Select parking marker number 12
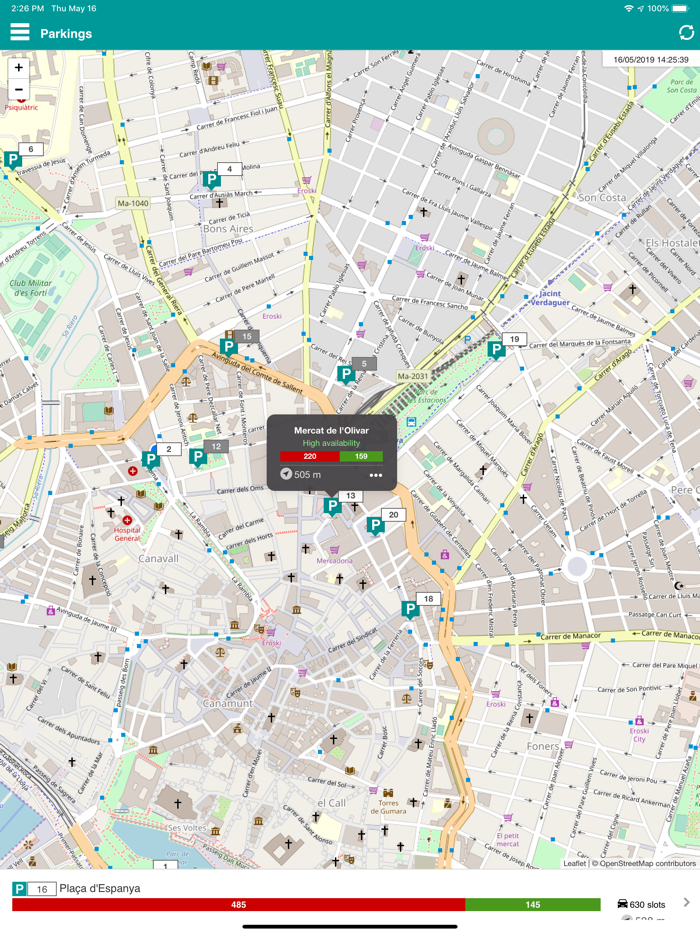 point(198,457)
